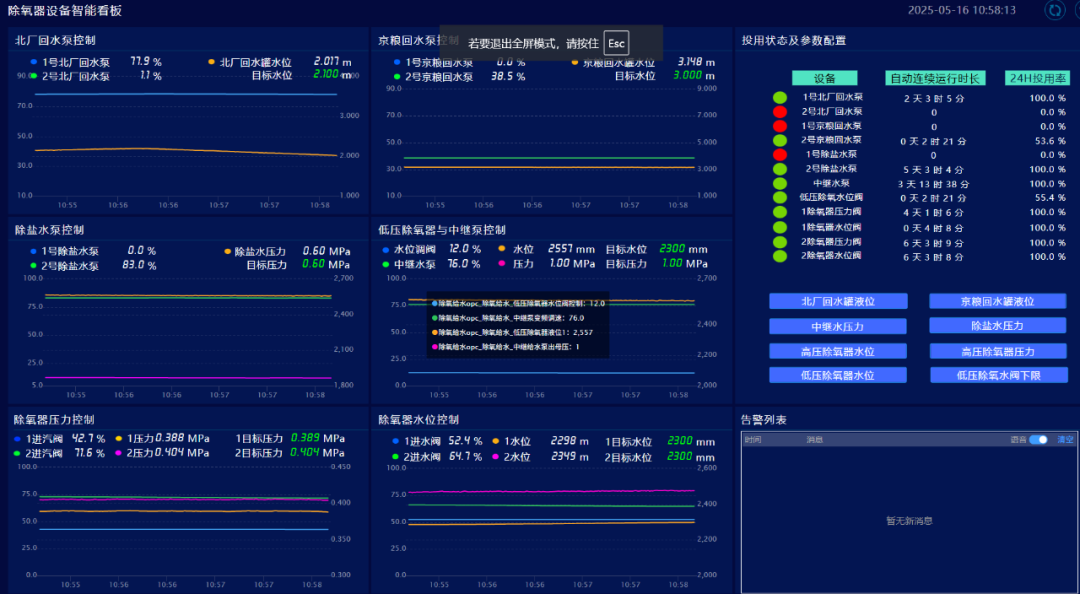Open the 高压除氧器压力 setting button
This screenshot has width=1080, height=594.
click(999, 351)
